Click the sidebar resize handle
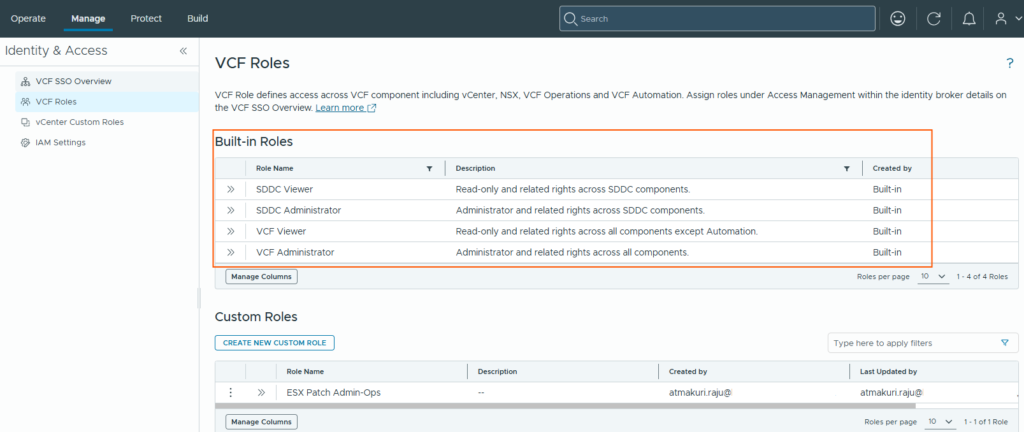 [x=199, y=298]
